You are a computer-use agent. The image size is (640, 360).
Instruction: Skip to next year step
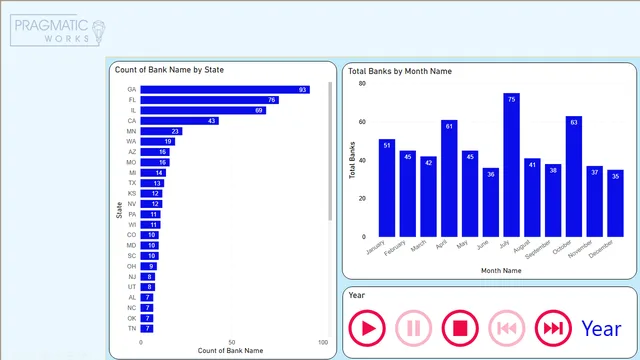553,328
